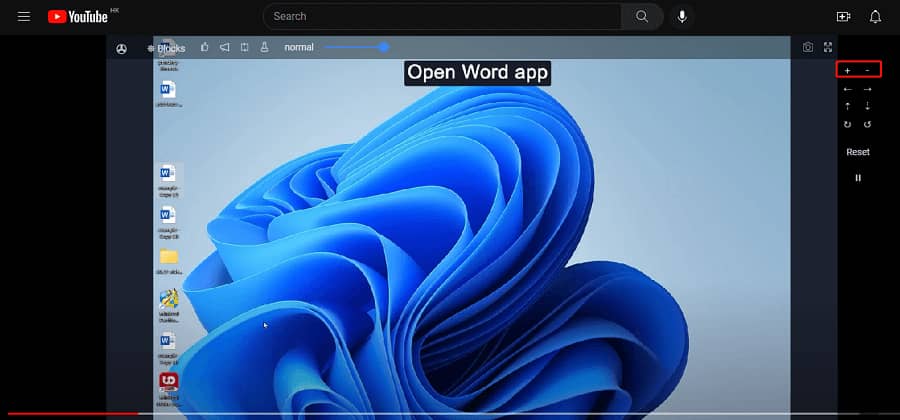Click the Reset button
900x420 pixels.
click(858, 152)
